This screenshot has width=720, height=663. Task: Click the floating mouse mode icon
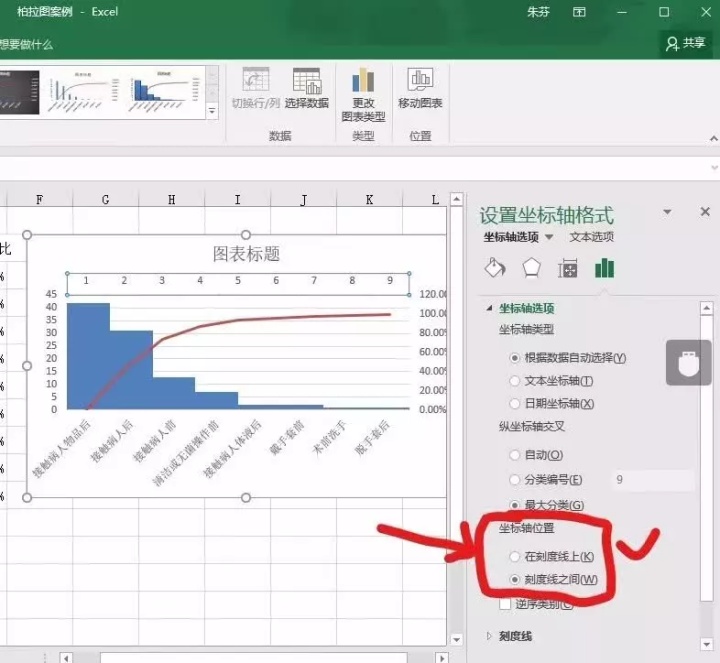689,363
